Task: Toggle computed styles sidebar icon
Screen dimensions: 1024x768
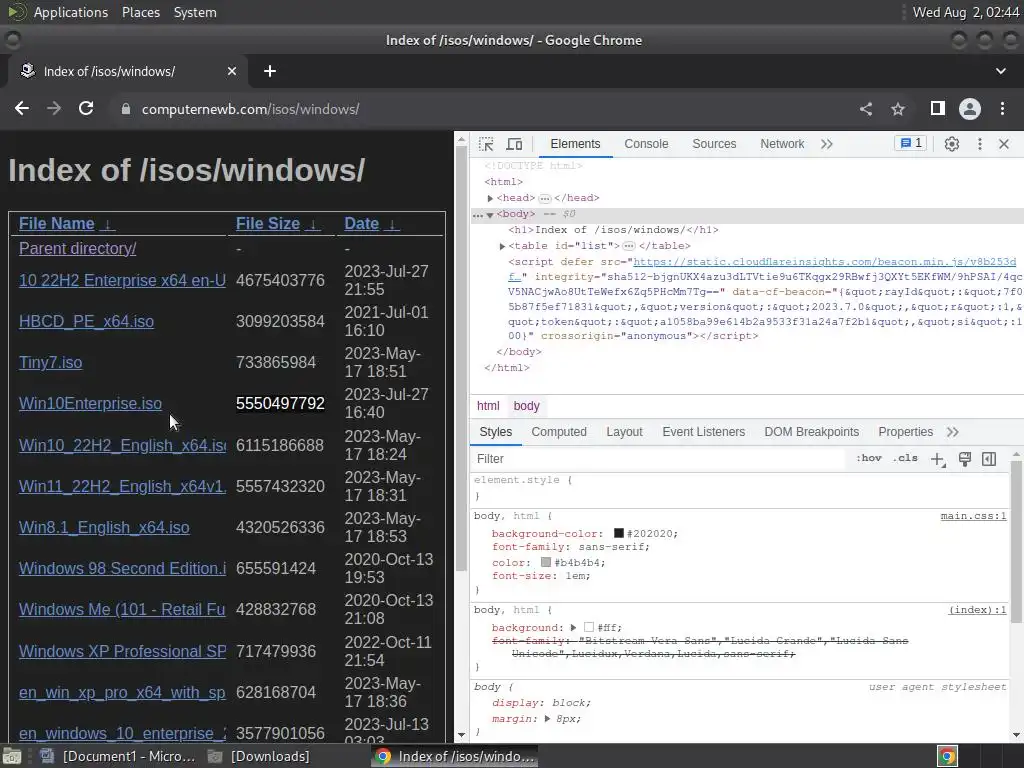Action: click(989, 459)
